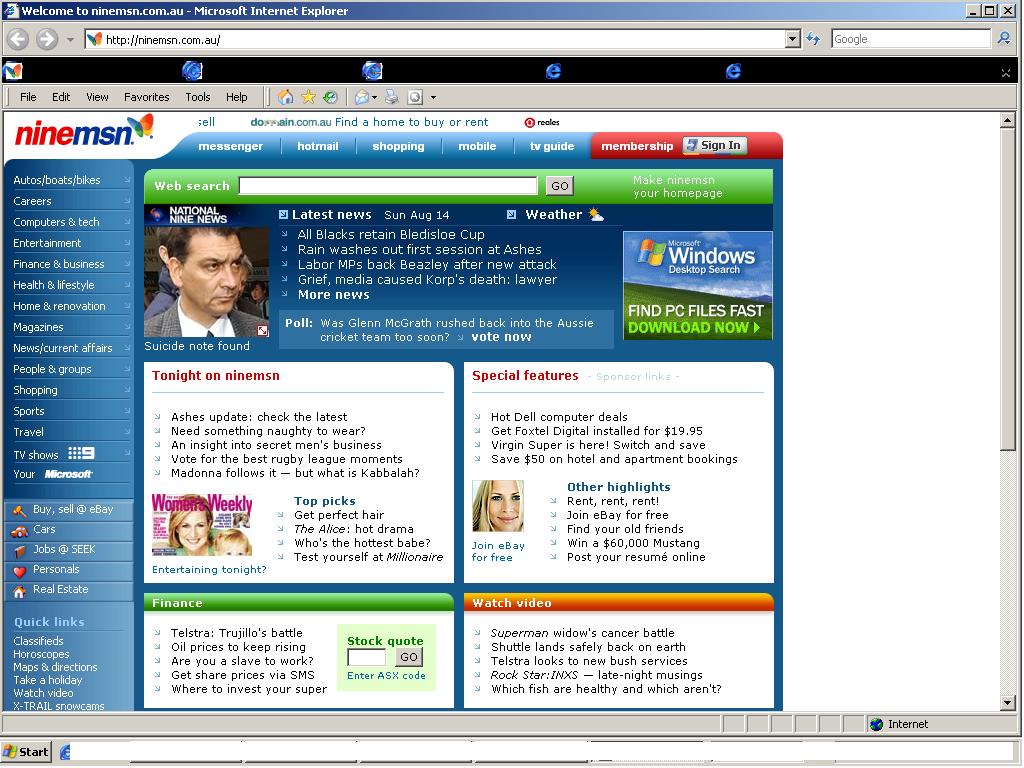The height and width of the screenshot is (768, 1024).
Task: Click the Real Estate house icon
Action: point(20,591)
